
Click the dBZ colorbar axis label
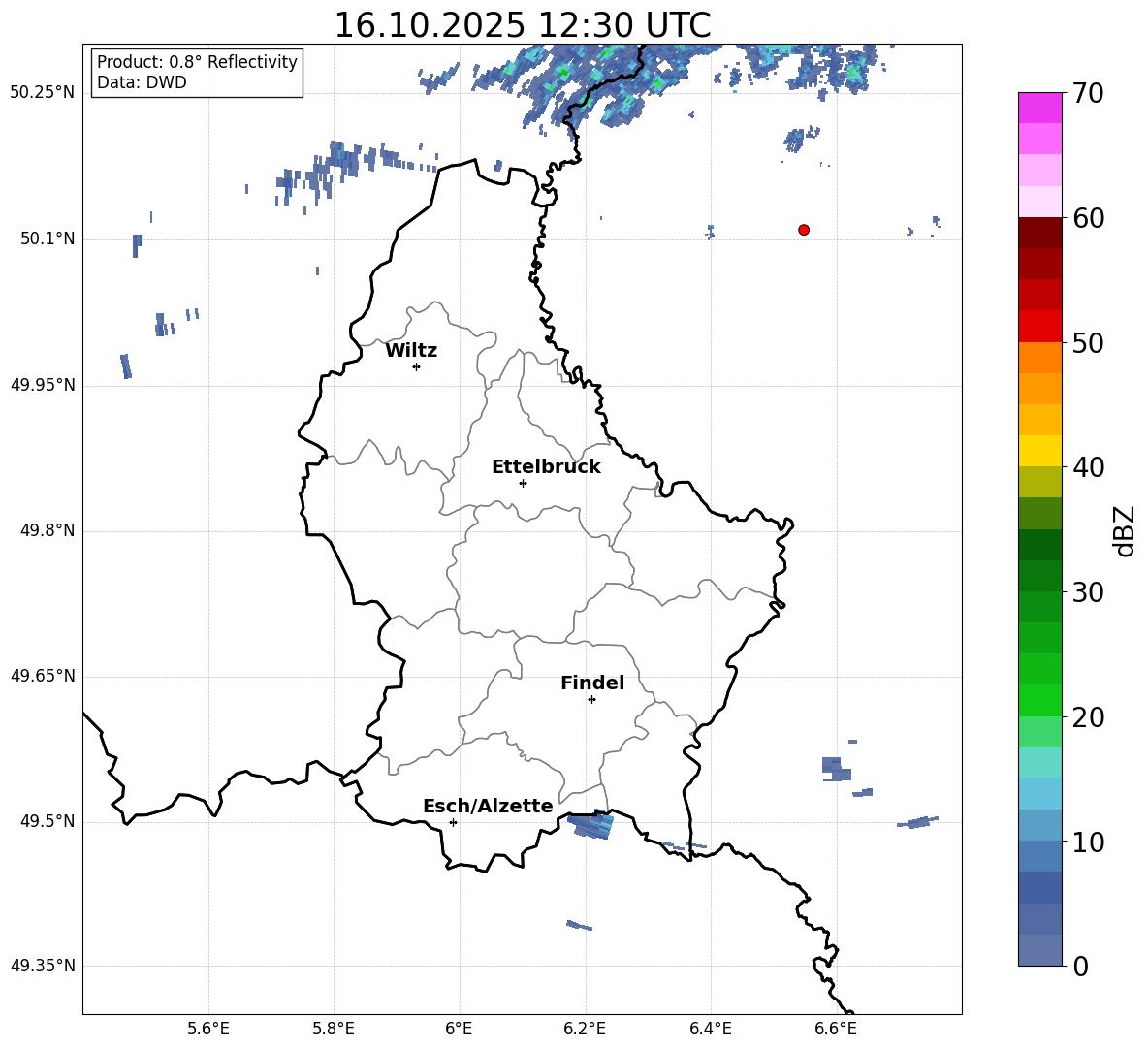1124,530
